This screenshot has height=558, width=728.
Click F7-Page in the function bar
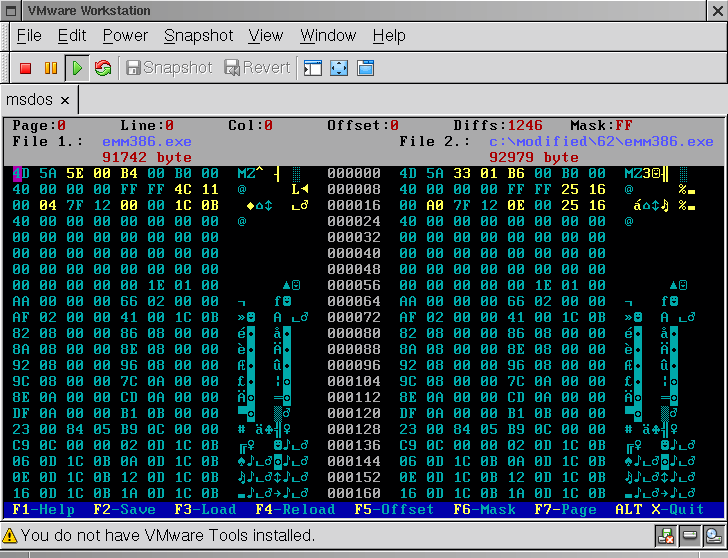click(x=566, y=509)
